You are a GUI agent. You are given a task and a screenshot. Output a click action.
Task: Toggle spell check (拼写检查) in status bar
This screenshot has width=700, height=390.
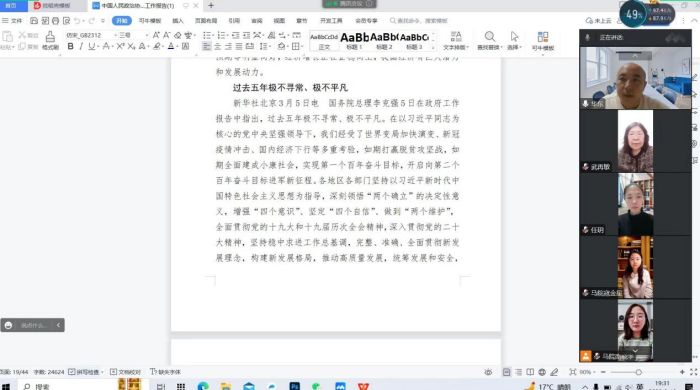[85, 372]
